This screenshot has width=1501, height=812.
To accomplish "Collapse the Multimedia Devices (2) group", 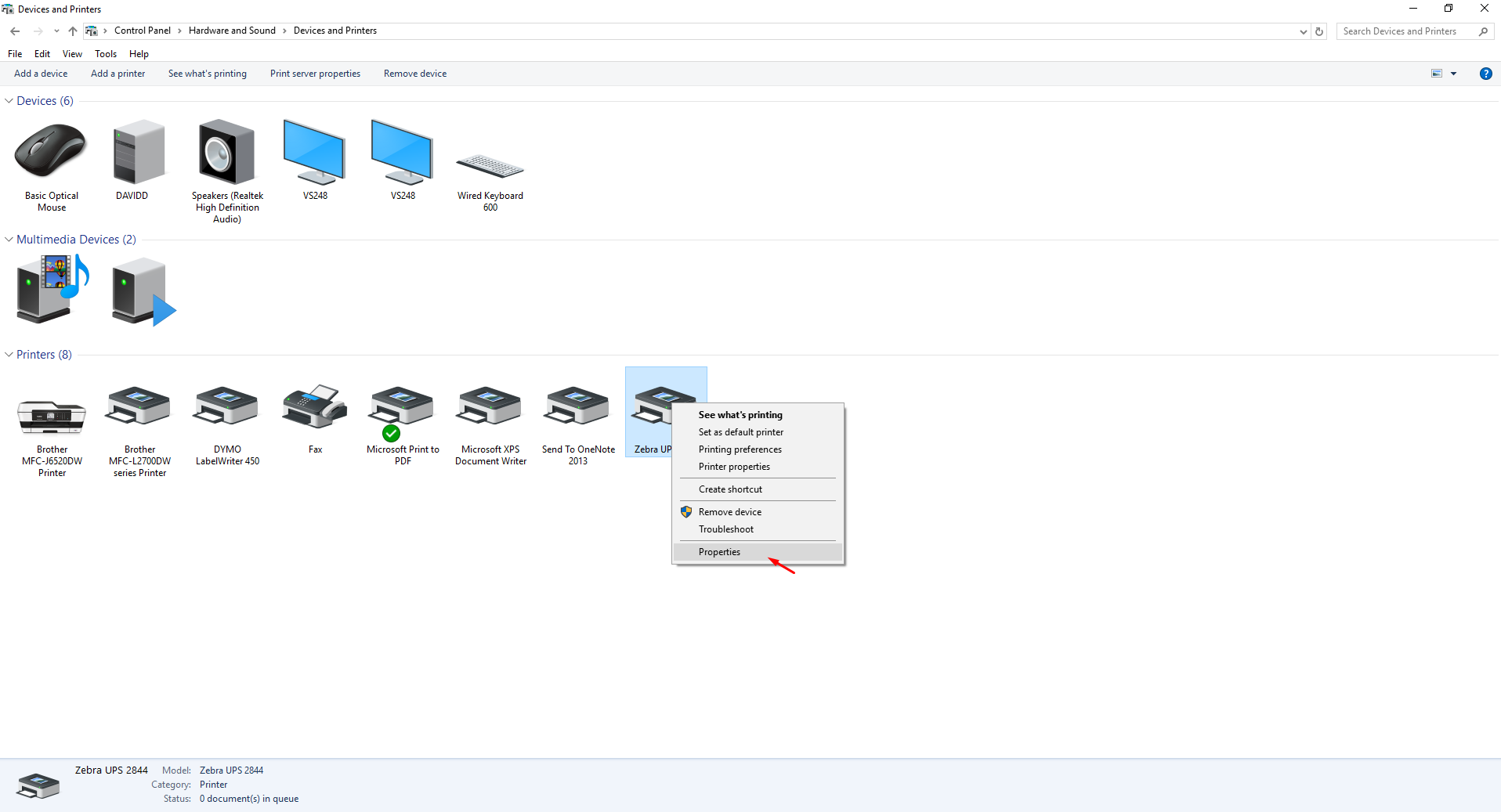I will pyautogui.click(x=9, y=240).
